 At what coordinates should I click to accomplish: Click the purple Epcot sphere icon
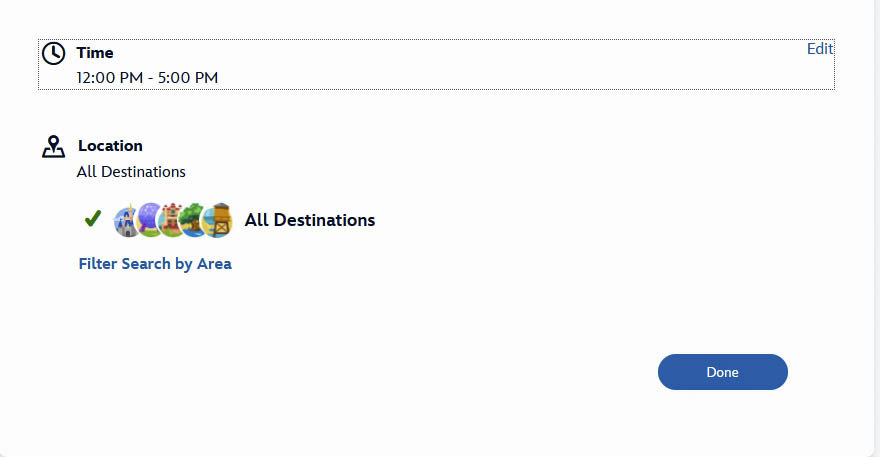pyautogui.click(x=150, y=220)
